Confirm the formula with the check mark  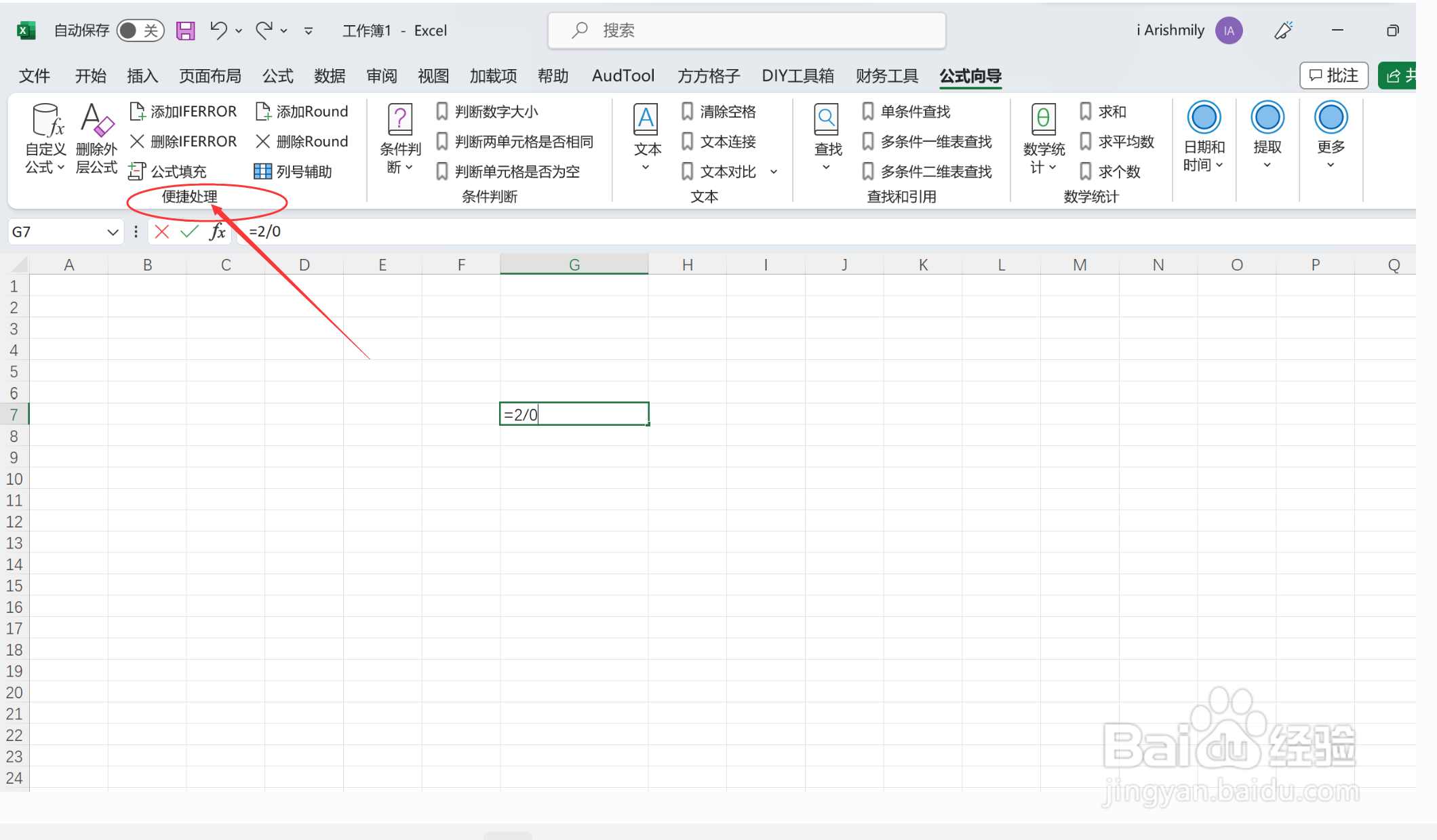tap(189, 232)
